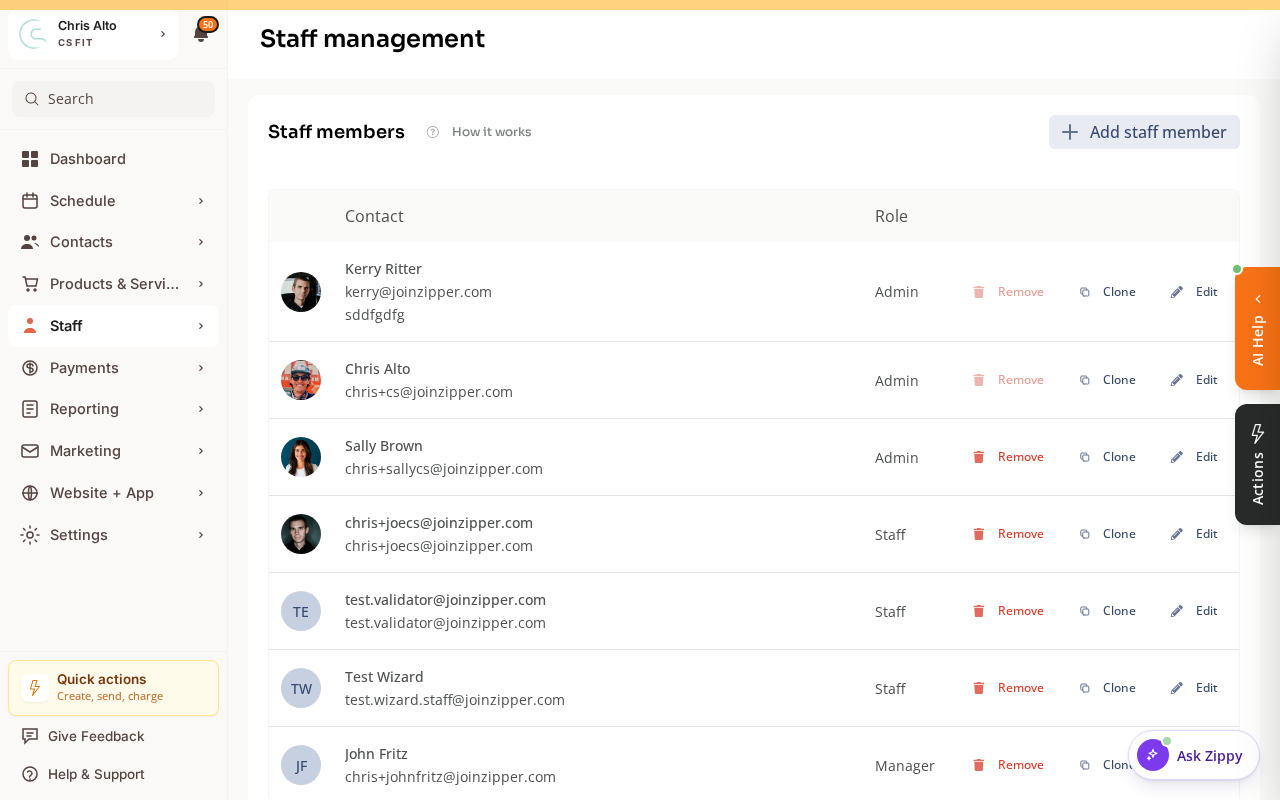Click the Dashboard grid icon
The image size is (1280, 800).
(30, 159)
